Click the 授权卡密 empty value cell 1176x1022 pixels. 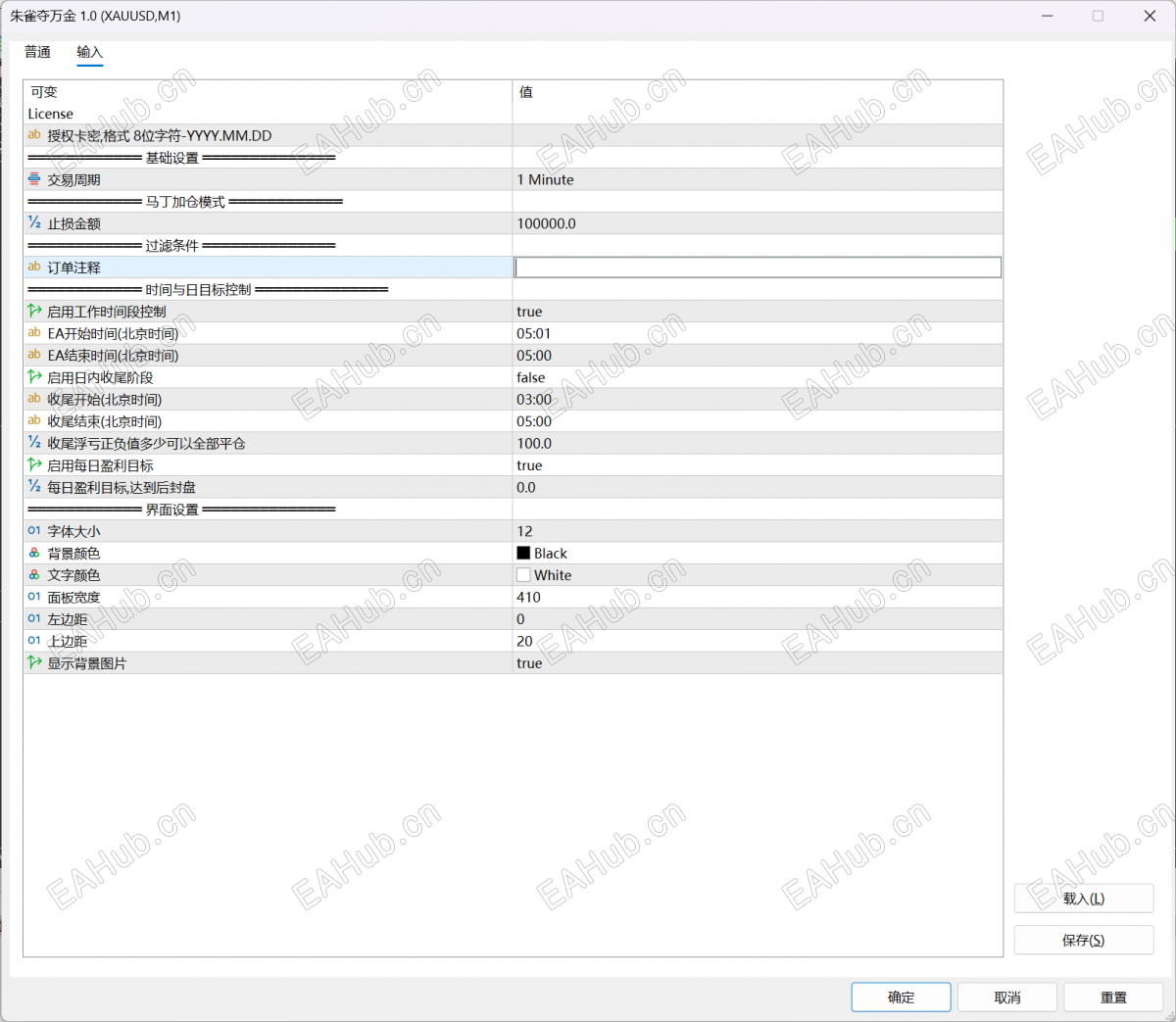758,135
